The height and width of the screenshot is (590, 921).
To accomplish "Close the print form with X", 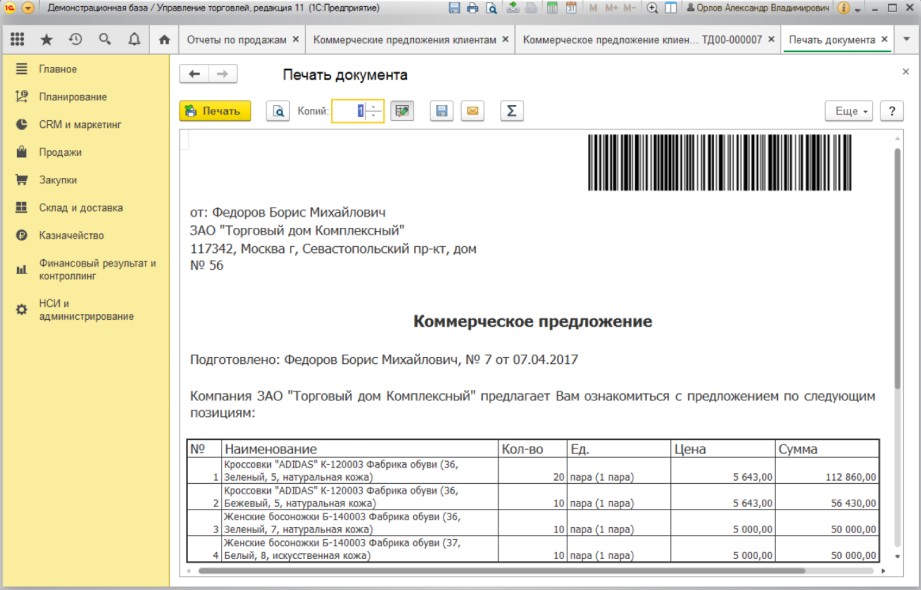I will click(905, 72).
